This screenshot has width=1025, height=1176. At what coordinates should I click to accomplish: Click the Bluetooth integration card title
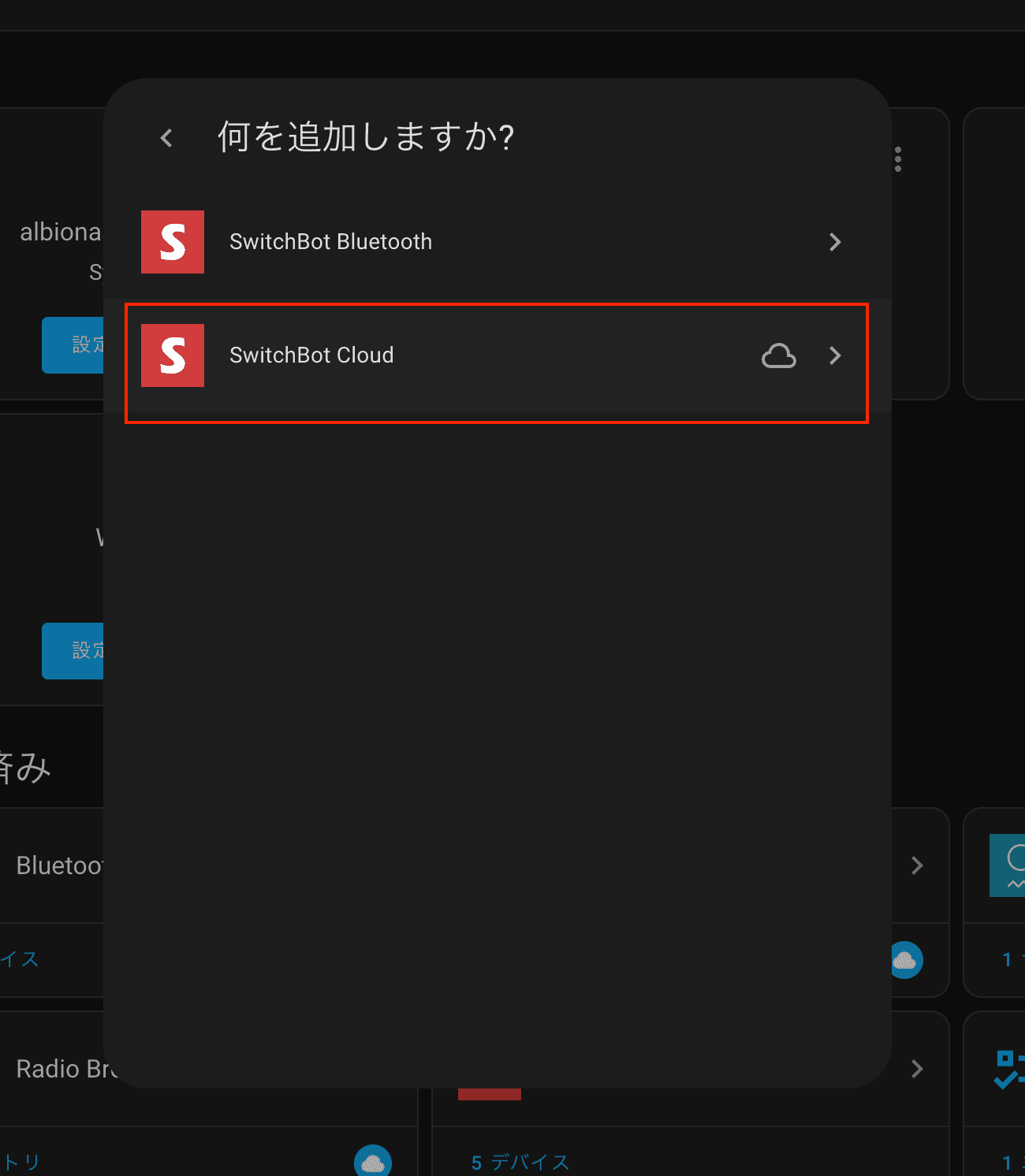click(x=59, y=865)
